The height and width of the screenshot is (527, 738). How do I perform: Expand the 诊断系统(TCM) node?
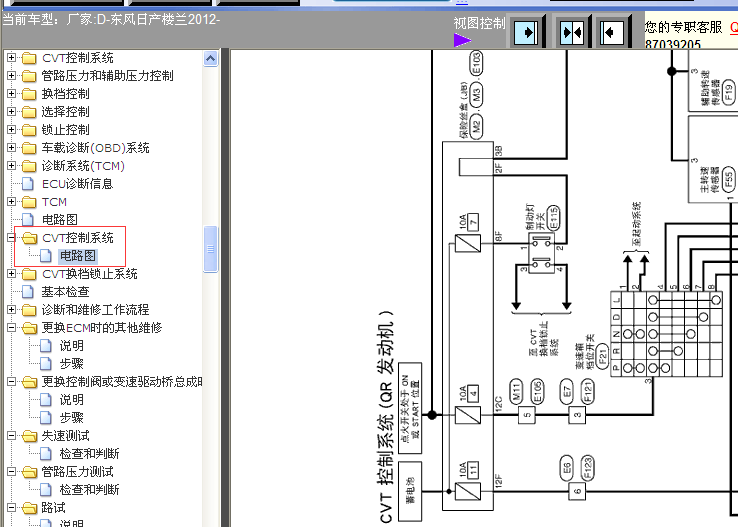12,166
